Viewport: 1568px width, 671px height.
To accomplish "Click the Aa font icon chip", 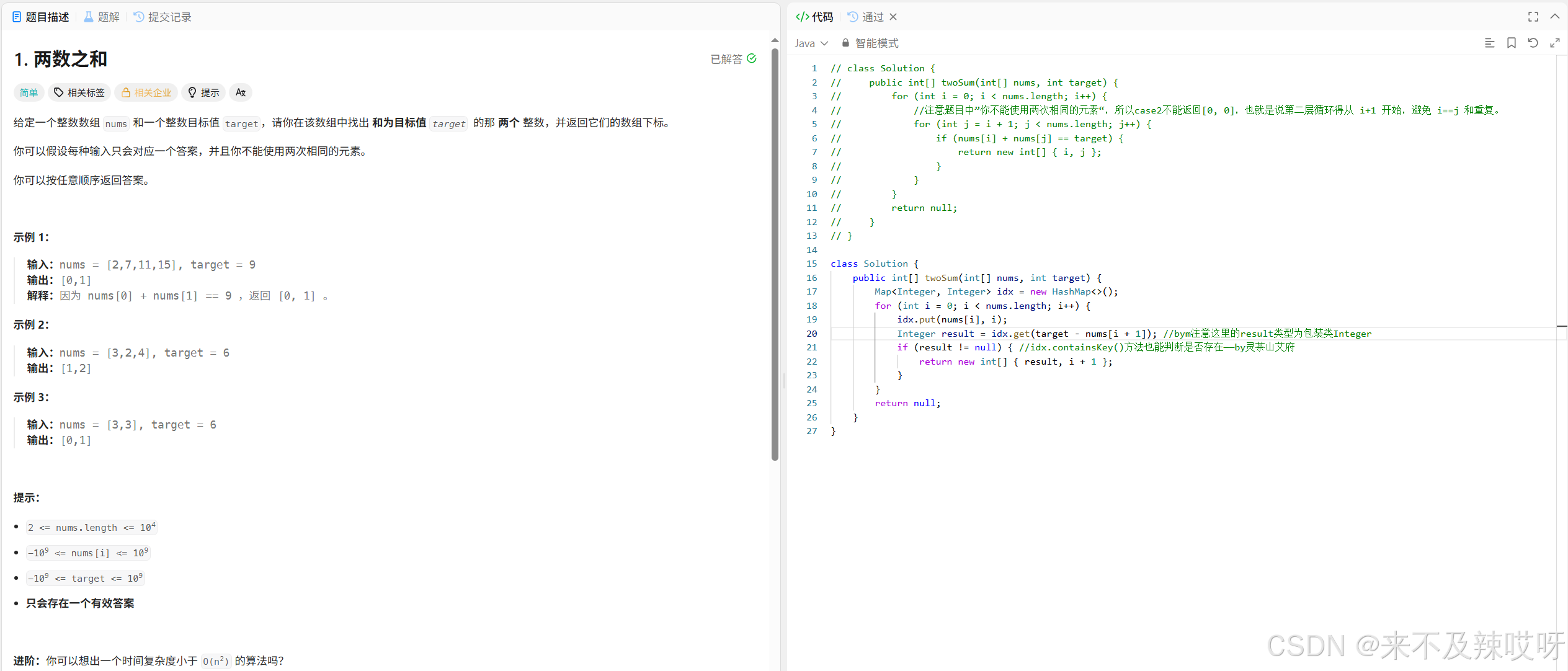I will click(x=241, y=92).
